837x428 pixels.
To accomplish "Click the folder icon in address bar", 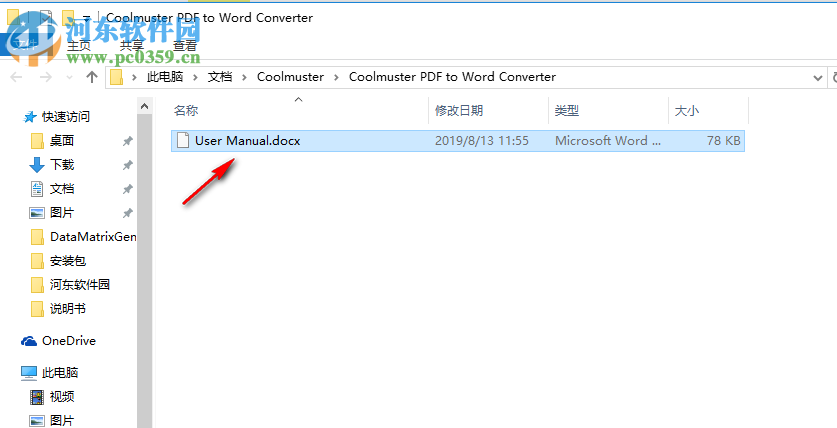I will coord(116,77).
